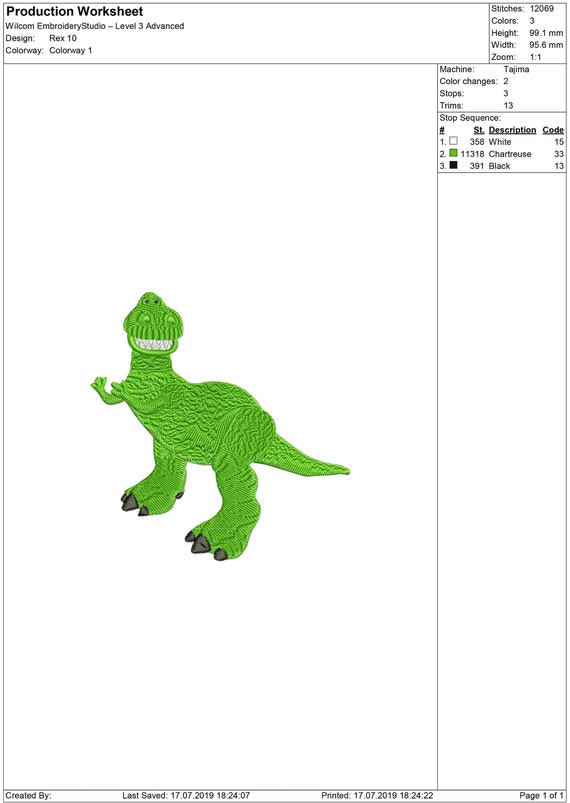The width and height of the screenshot is (570, 803).
Task: Click the 'Colorway 1' value
Action: pos(71,51)
